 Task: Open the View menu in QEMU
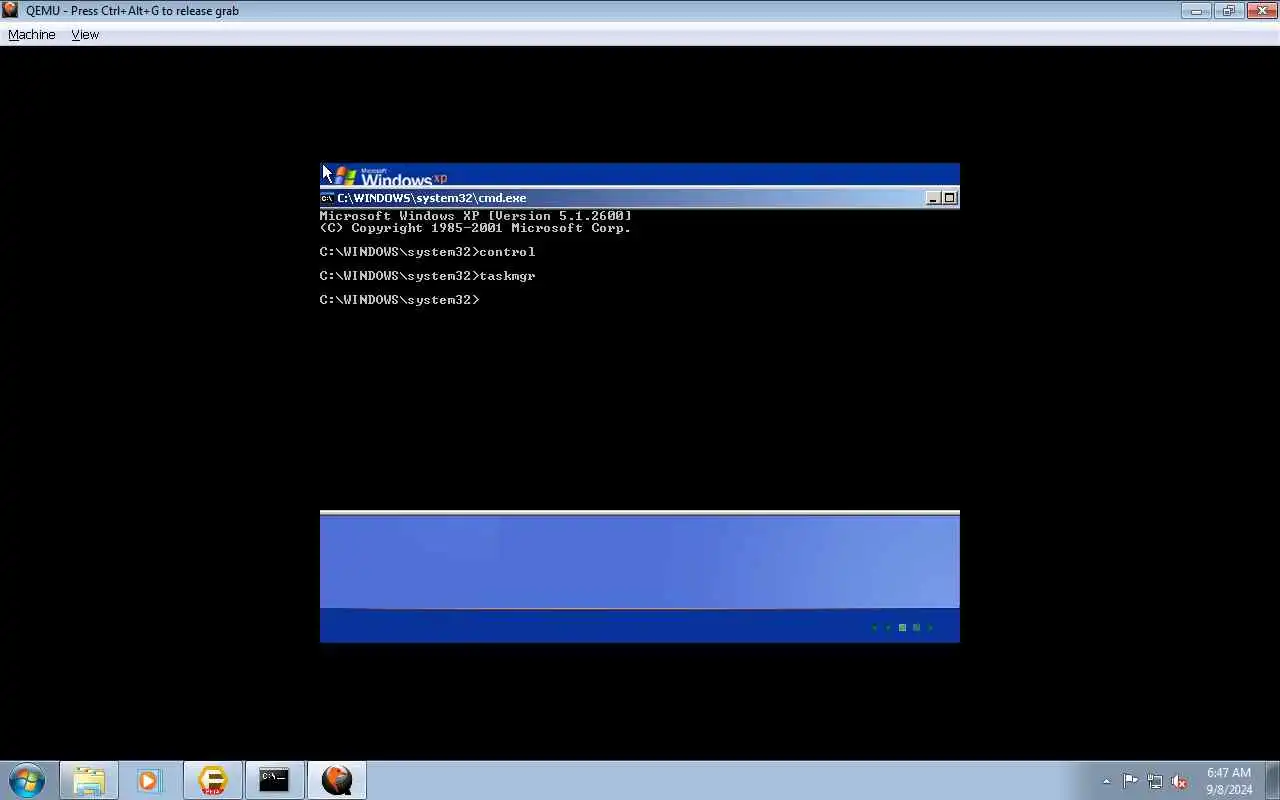pyautogui.click(x=85, y=34)
